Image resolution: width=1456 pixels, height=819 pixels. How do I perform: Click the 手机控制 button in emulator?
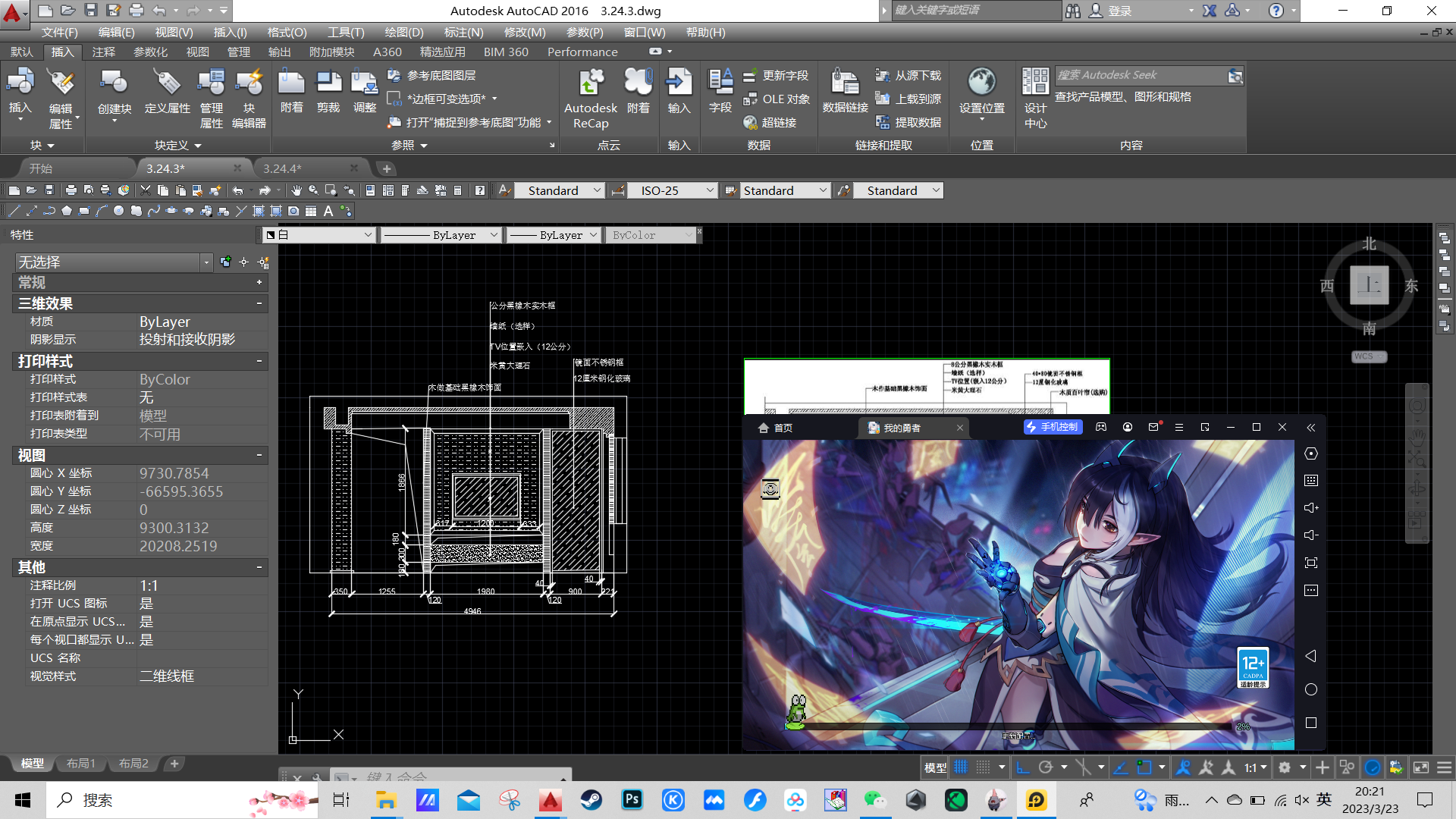pos(1053,427)
